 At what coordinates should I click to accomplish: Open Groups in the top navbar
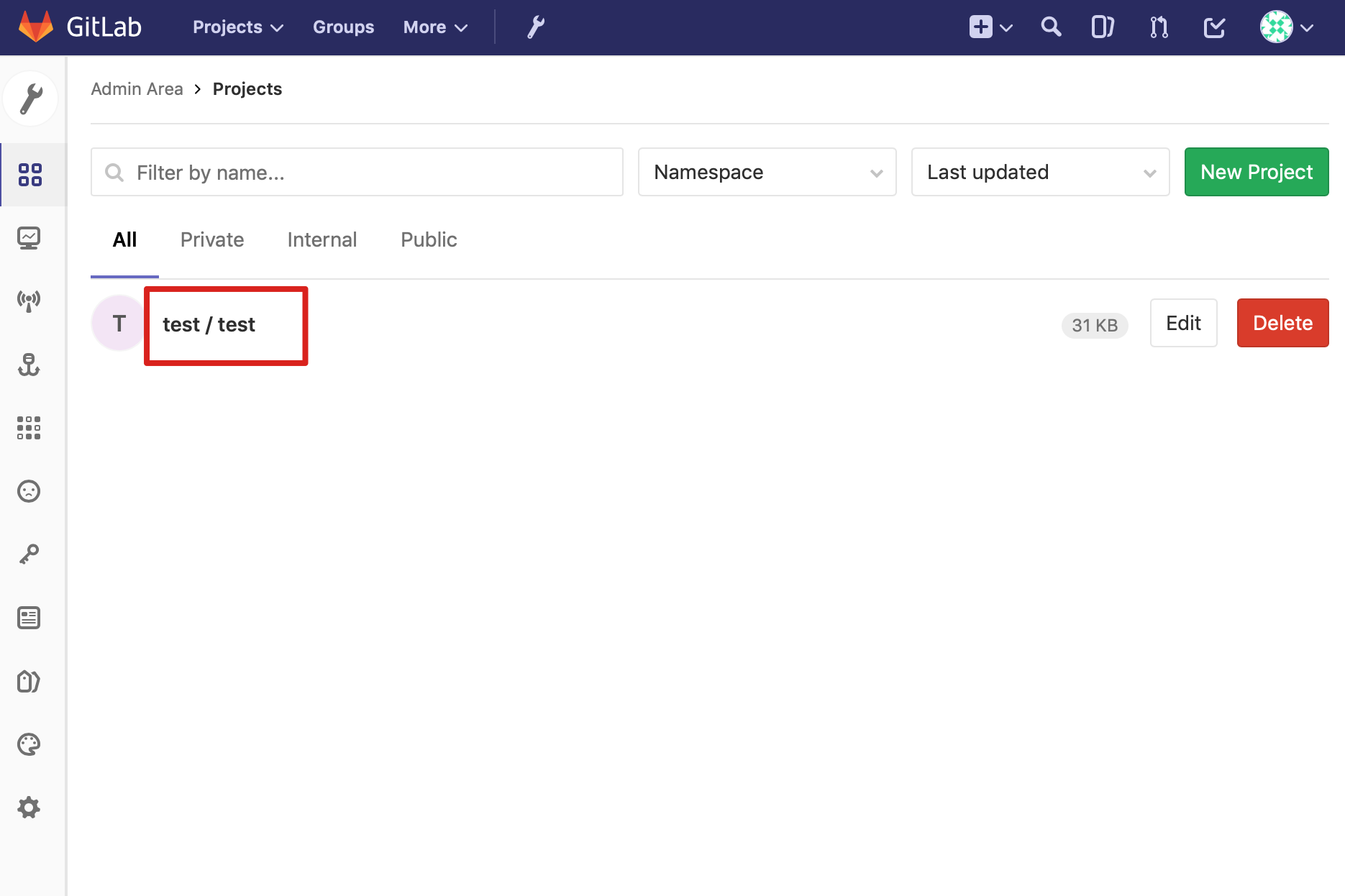(343, 27)
